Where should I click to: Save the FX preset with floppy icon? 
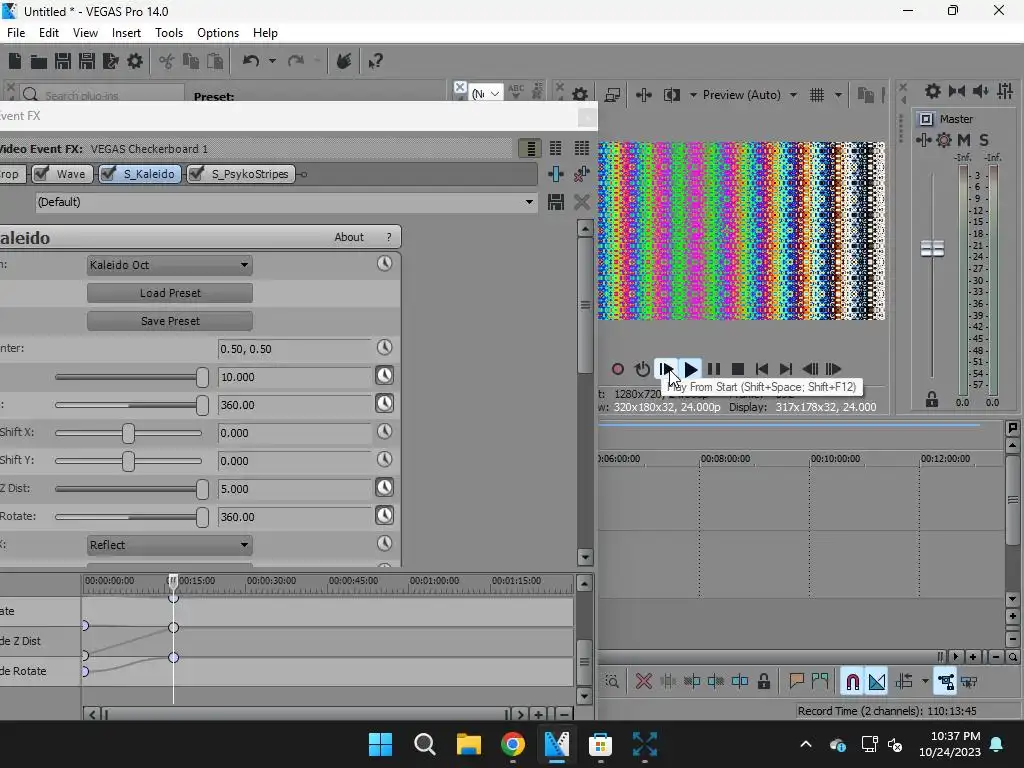pyautogui.click(x=556, y=202)
